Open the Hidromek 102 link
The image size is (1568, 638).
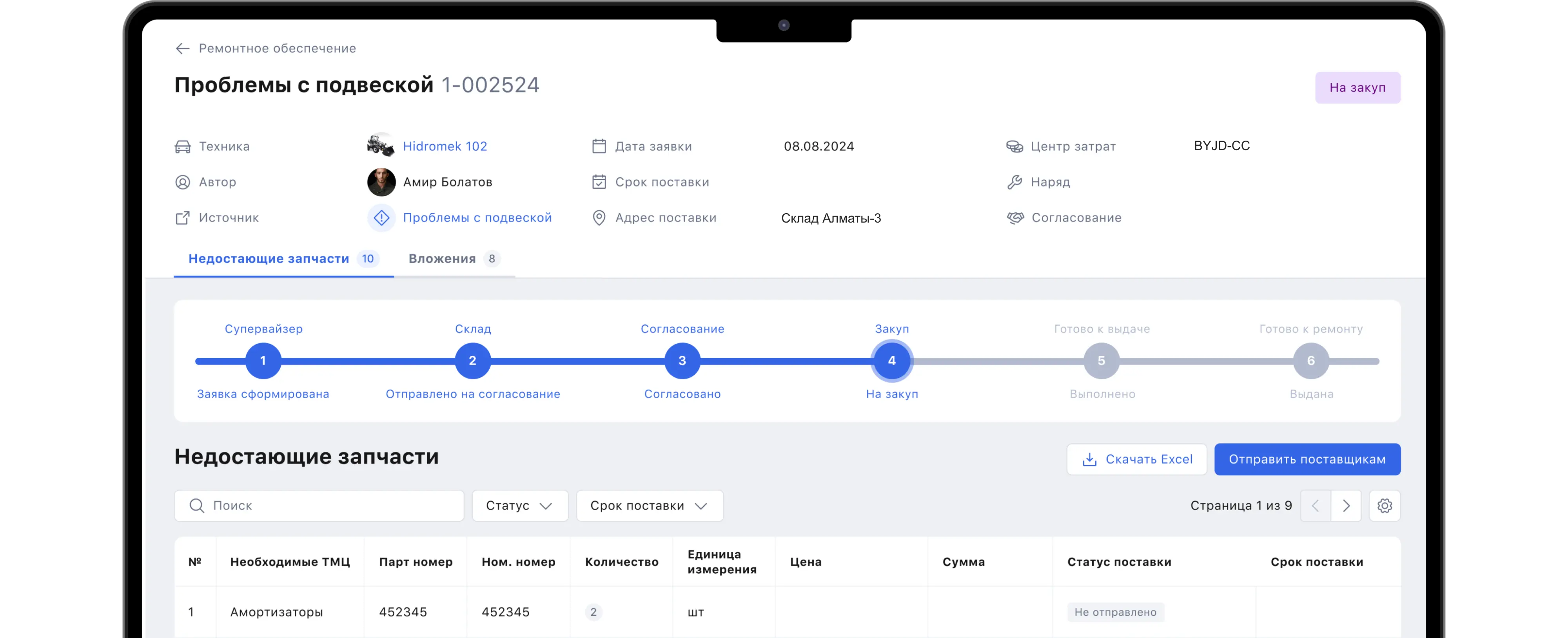tap(445, 146)
